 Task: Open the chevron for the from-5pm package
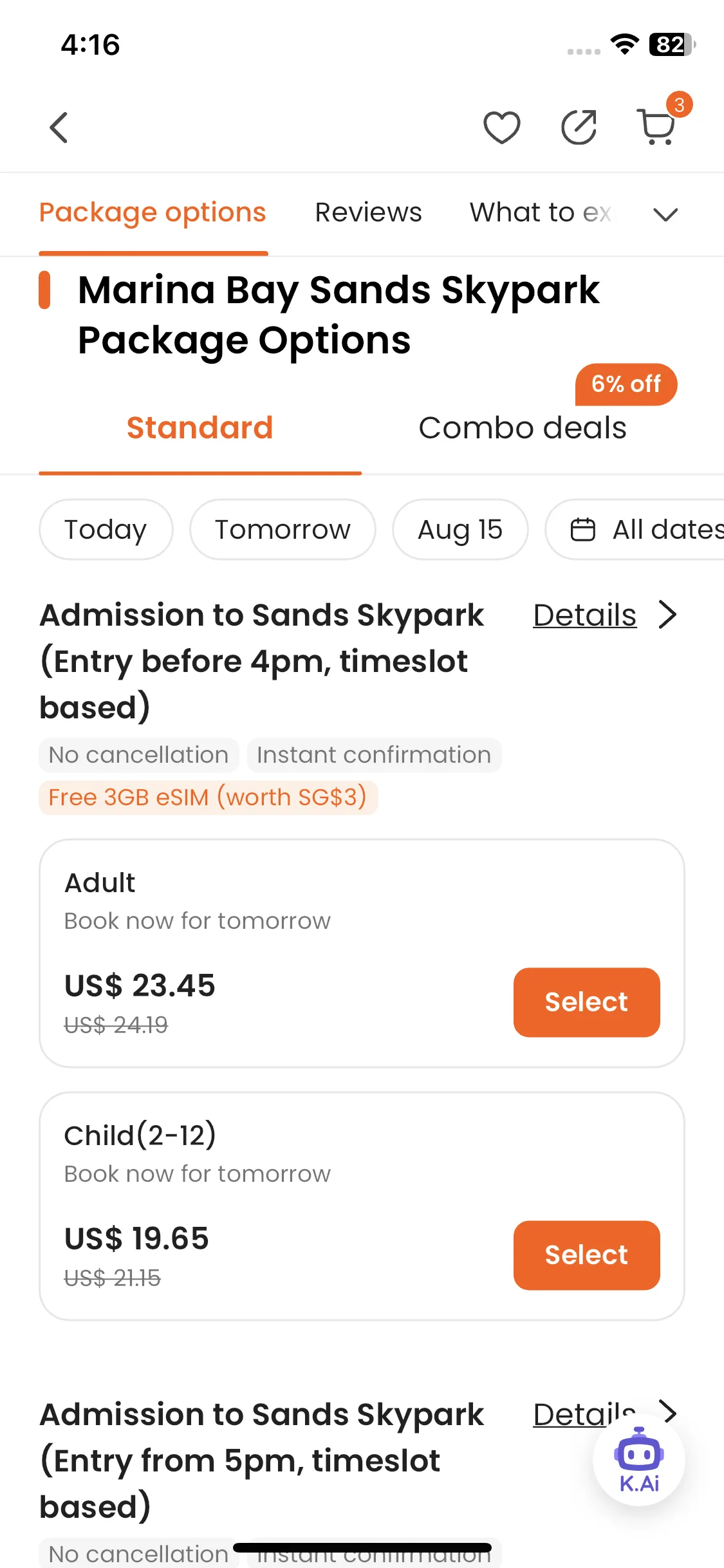pyautogui.click(x=669, y=1412)
